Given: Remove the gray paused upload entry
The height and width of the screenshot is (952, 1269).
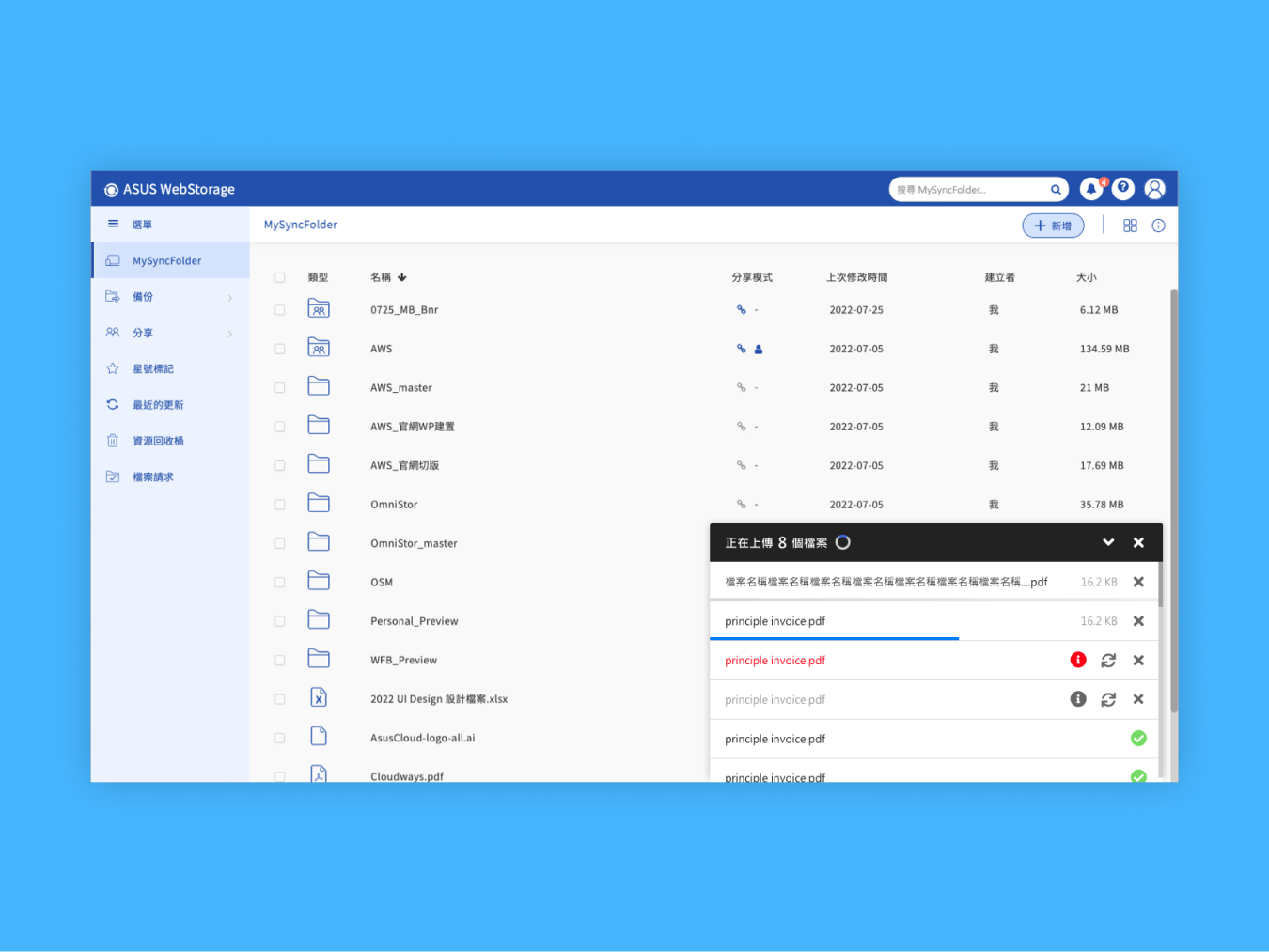Looking at the screenshot, I should coord(1138,699).
